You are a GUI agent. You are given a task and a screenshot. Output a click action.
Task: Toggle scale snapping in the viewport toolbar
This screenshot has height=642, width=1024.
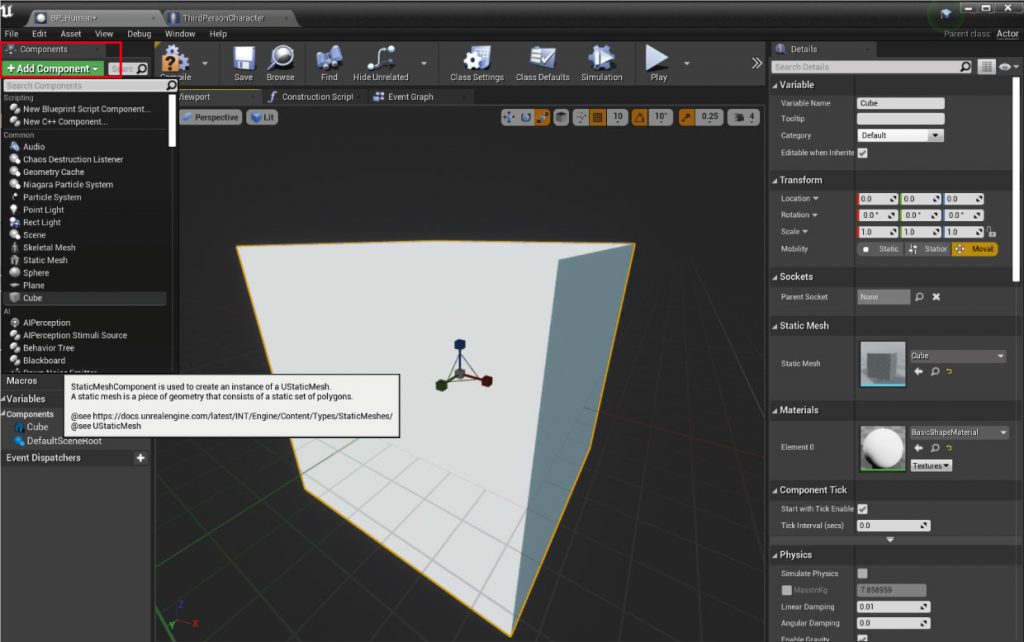coord(686,117)
